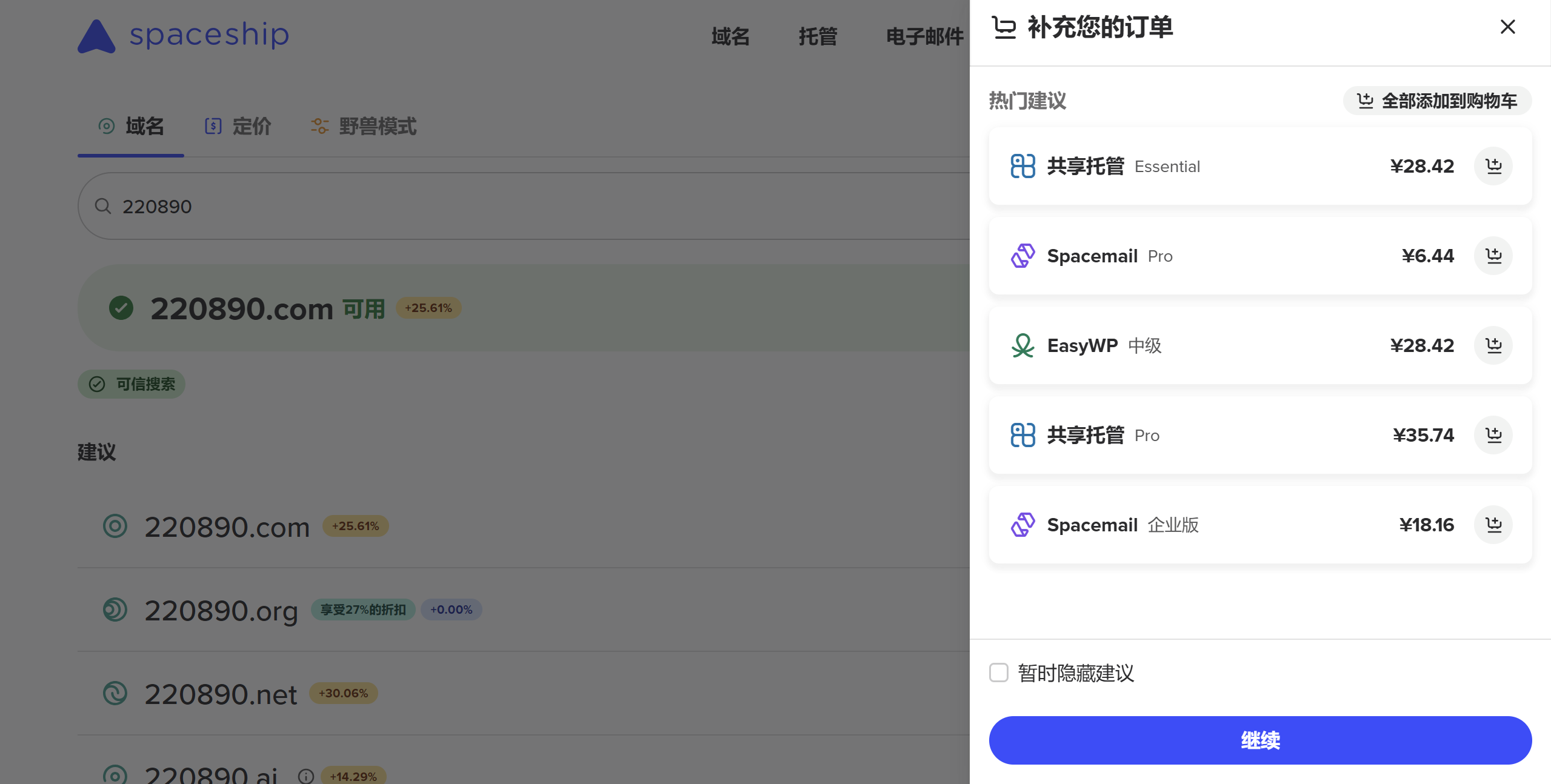The image size is (1551, 784).
Task: Select the 220890.net suggestion row
Action: pos(524,693)
